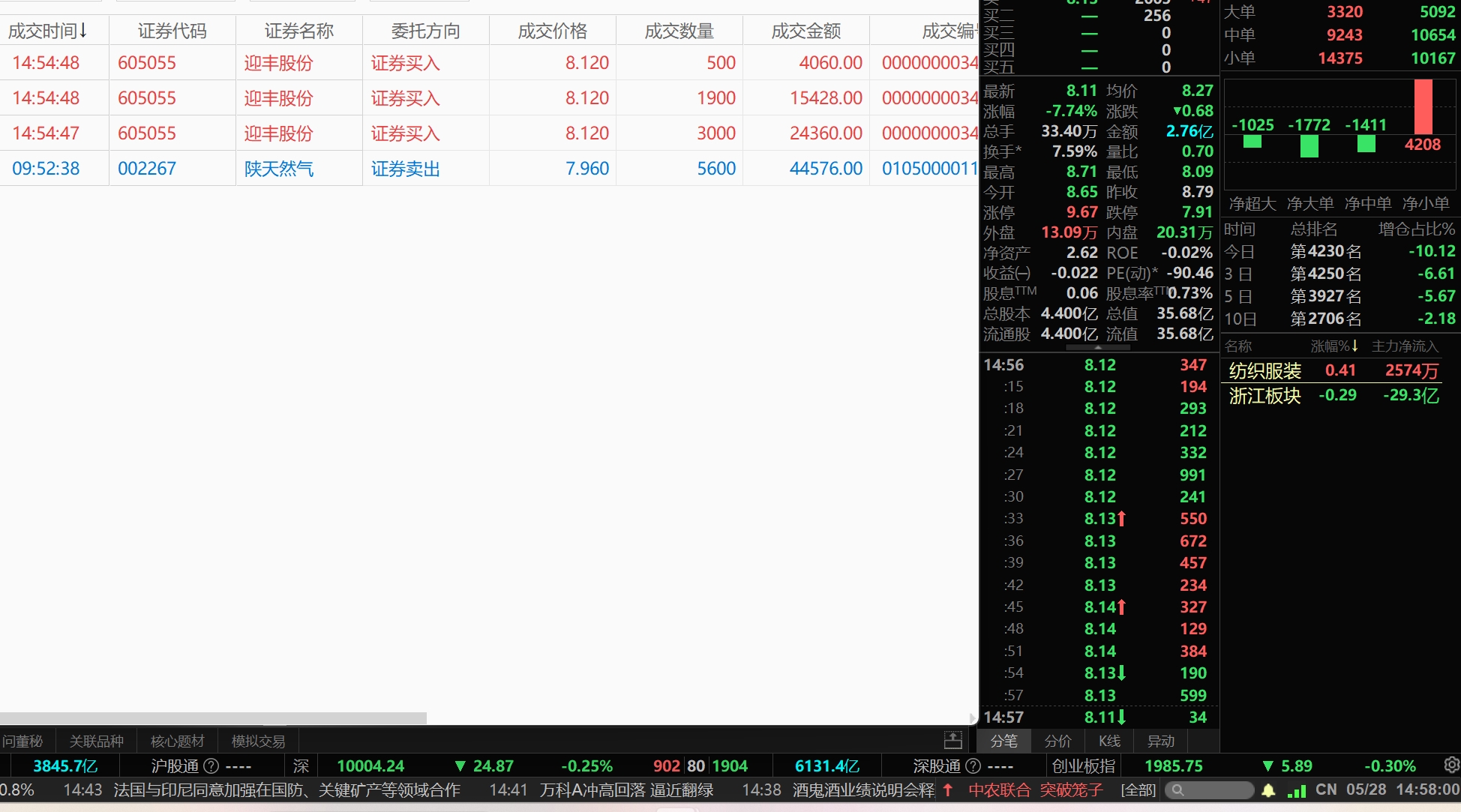Screen dimensions: 1461x812
Task: Click the 14:57 tick at price 8.11
Action: coord(1099,717)
